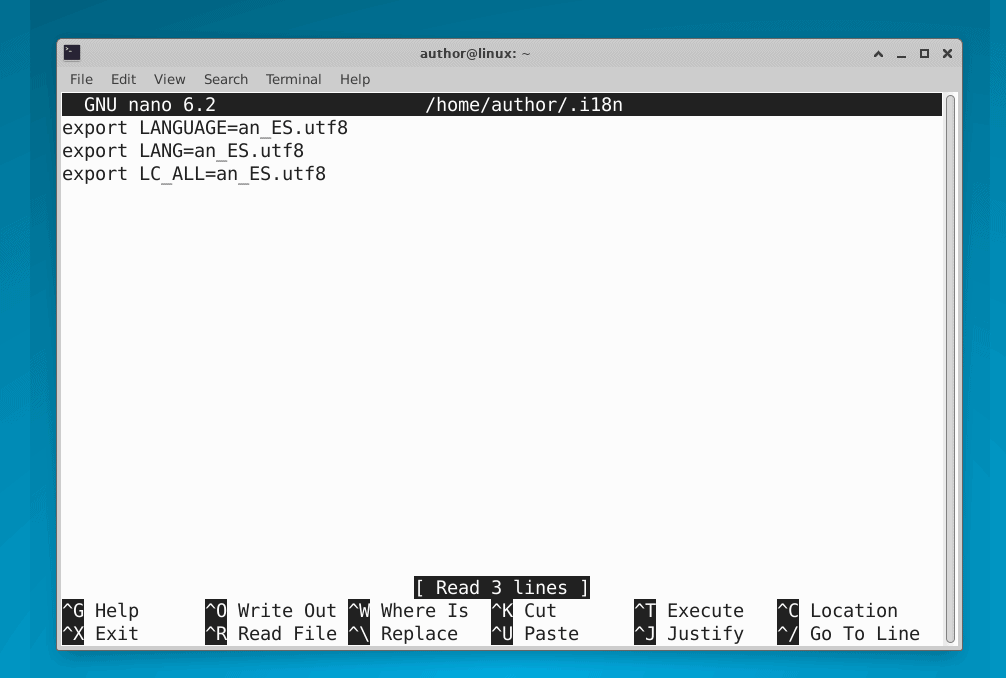Click the Read 3 lines status message

click(501, 587)
